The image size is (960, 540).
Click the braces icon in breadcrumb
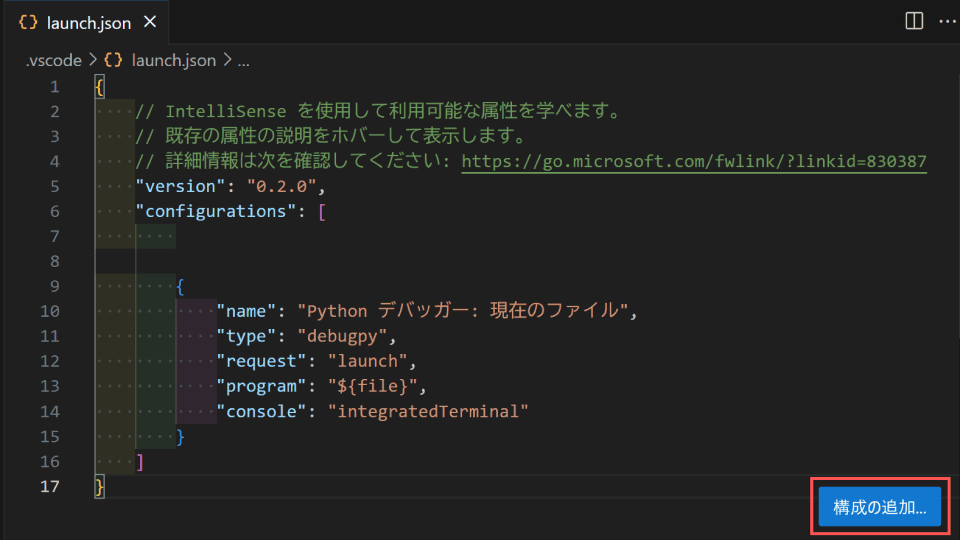(113, 60)
